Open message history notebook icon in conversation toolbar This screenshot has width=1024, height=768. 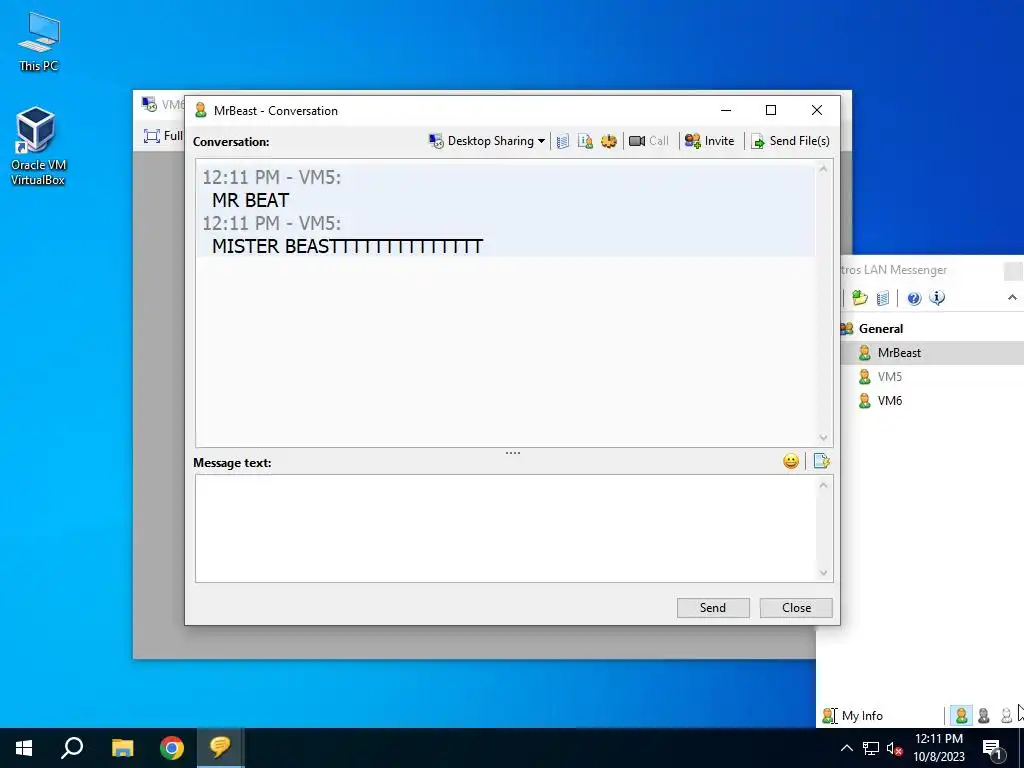(x=563, y=141)
